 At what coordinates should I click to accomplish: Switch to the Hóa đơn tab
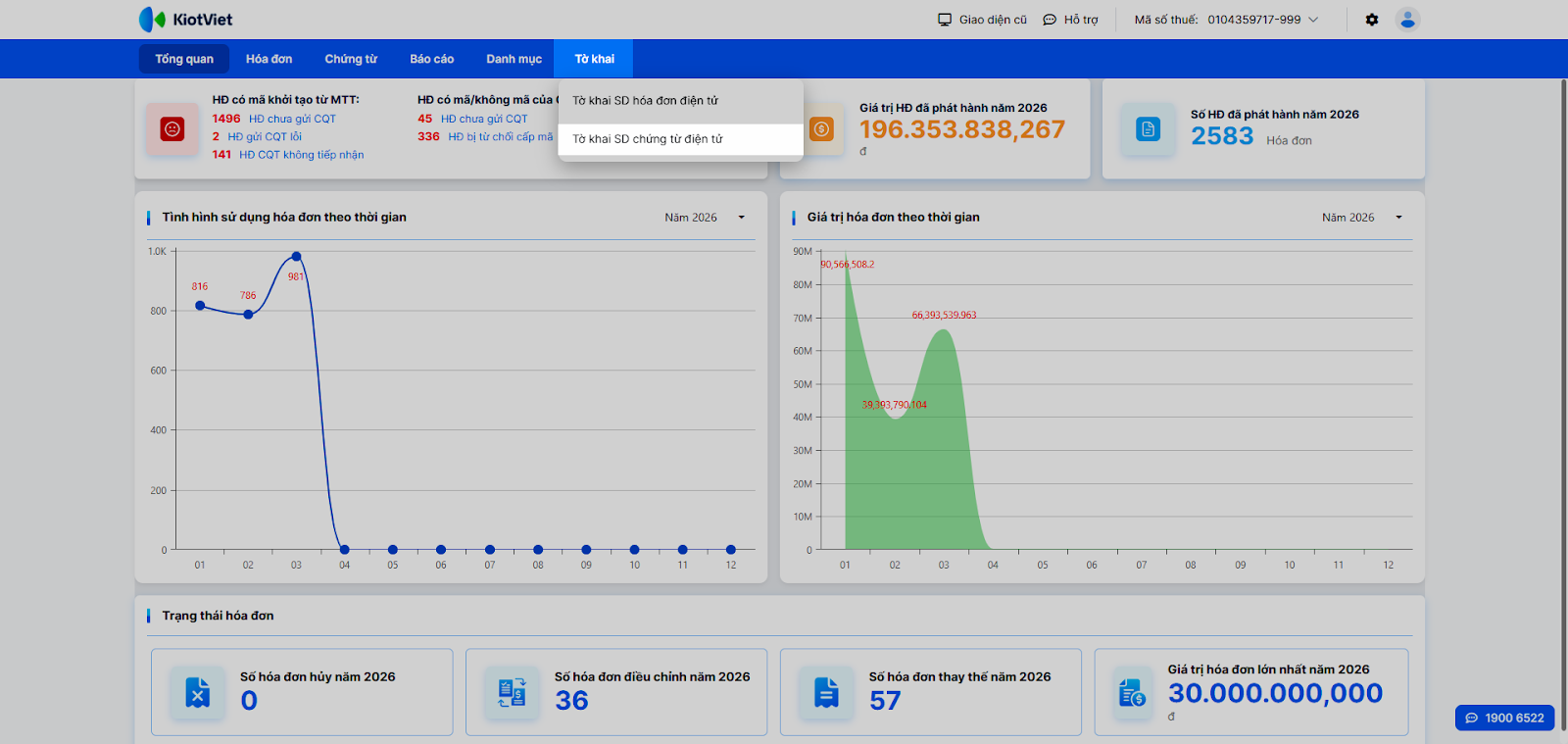point(269,59)
